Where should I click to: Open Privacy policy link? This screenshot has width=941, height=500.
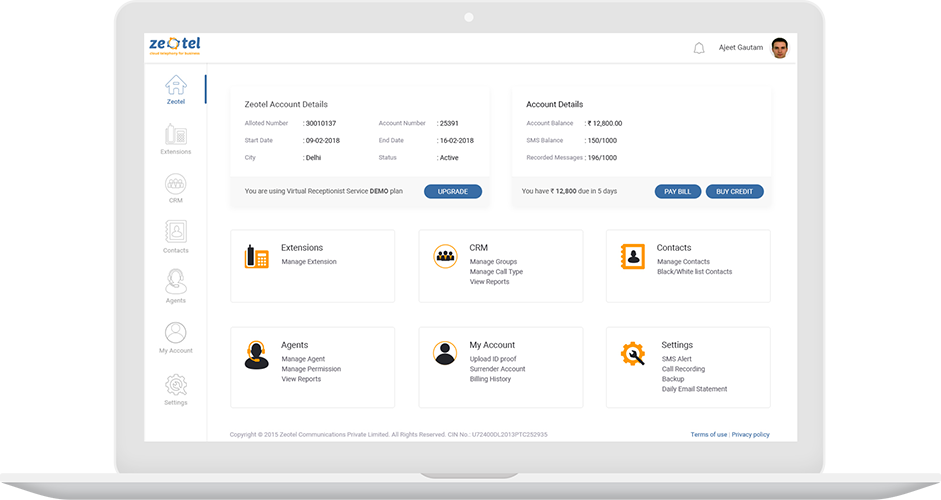pos(750,435)
